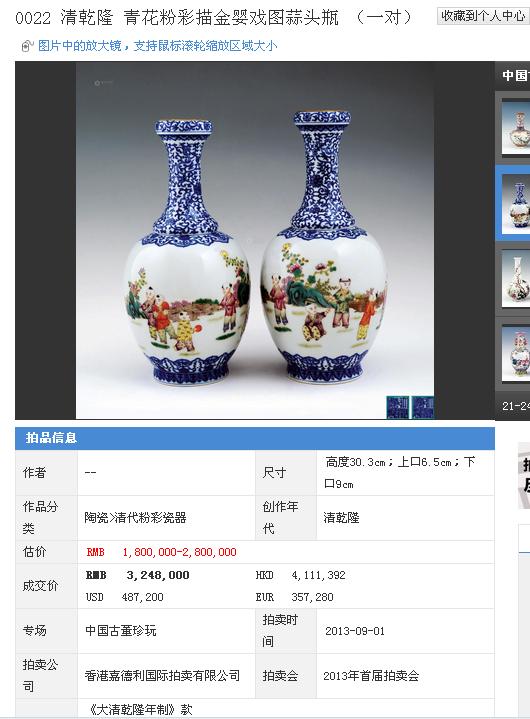Screen dimensions: 530x719
Task: Open the 中国古董珍玩 session link
Action: point(121,631)
